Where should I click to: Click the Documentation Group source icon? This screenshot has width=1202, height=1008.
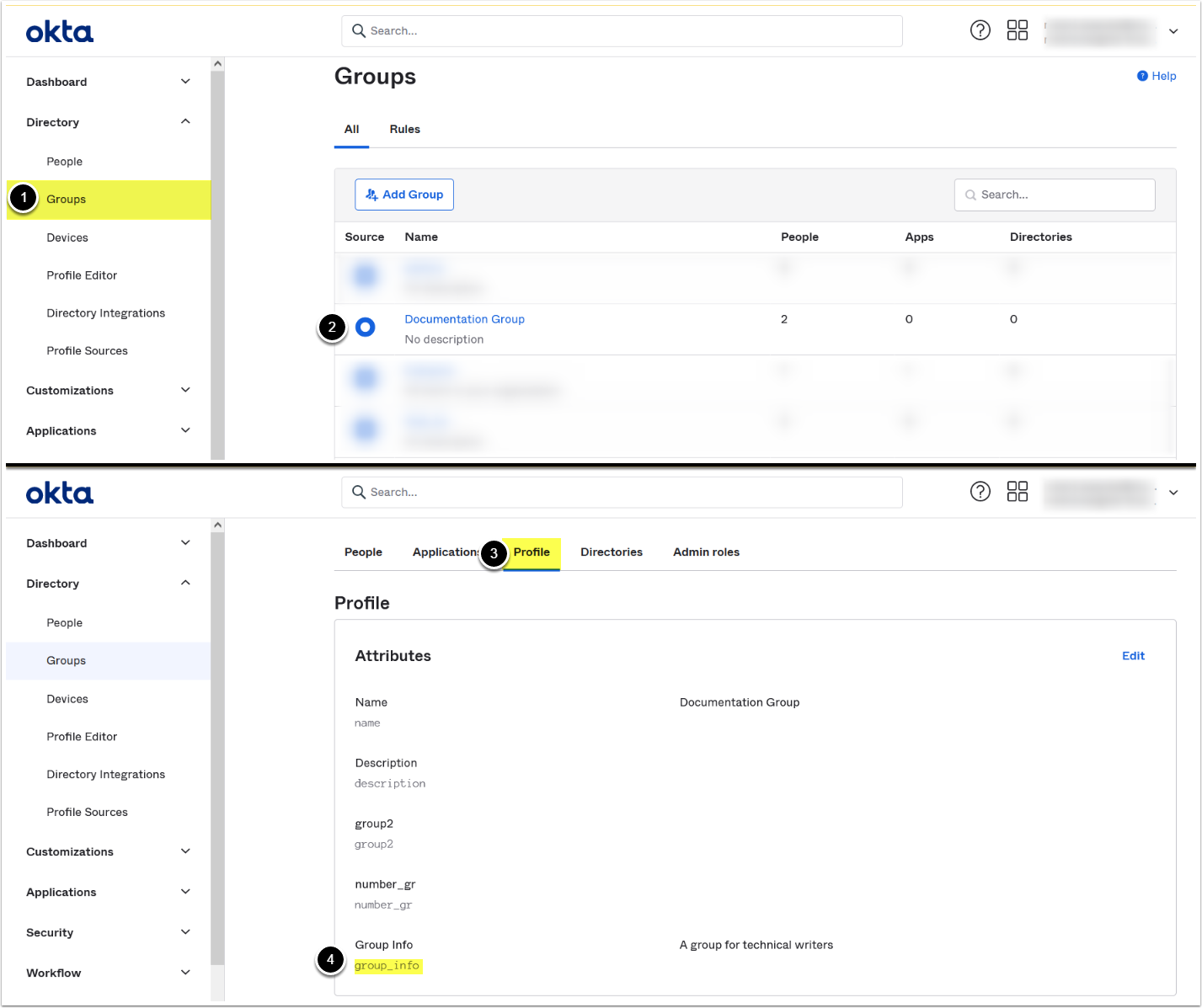pyautogui.click(x=365, y=327)
